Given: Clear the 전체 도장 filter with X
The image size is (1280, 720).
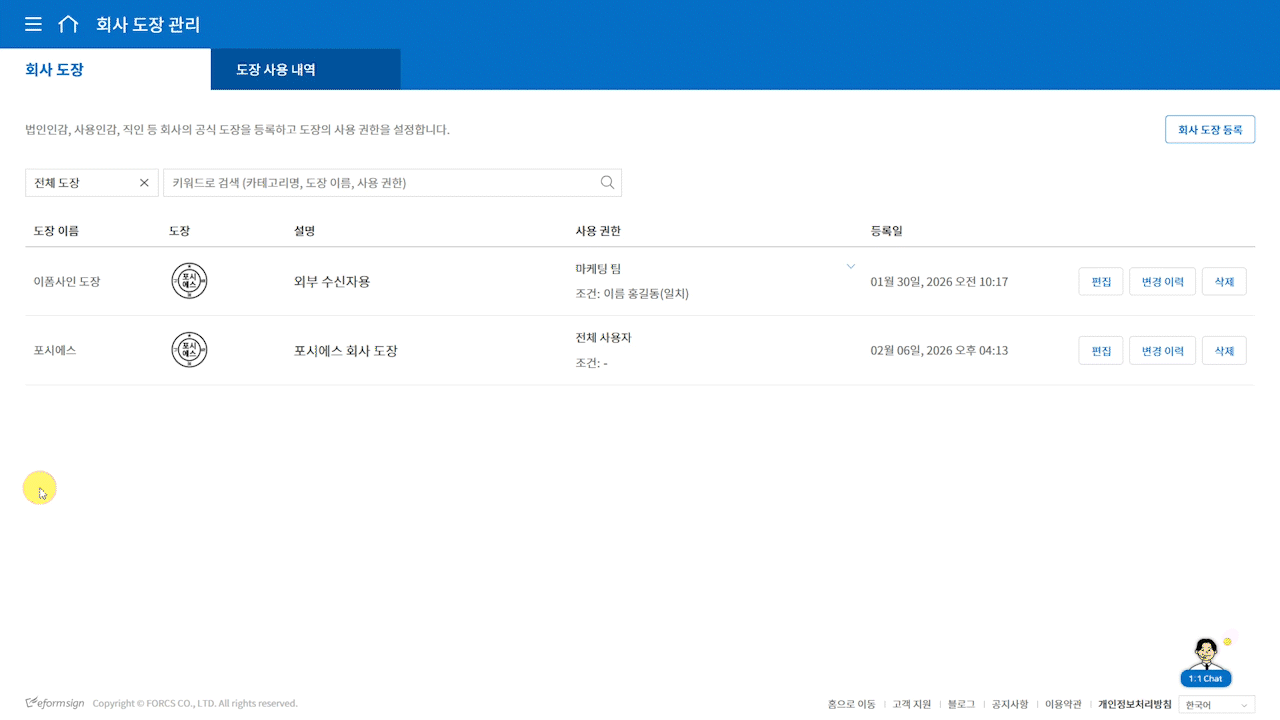Looking at the screenshot, I should coord(144,183).
